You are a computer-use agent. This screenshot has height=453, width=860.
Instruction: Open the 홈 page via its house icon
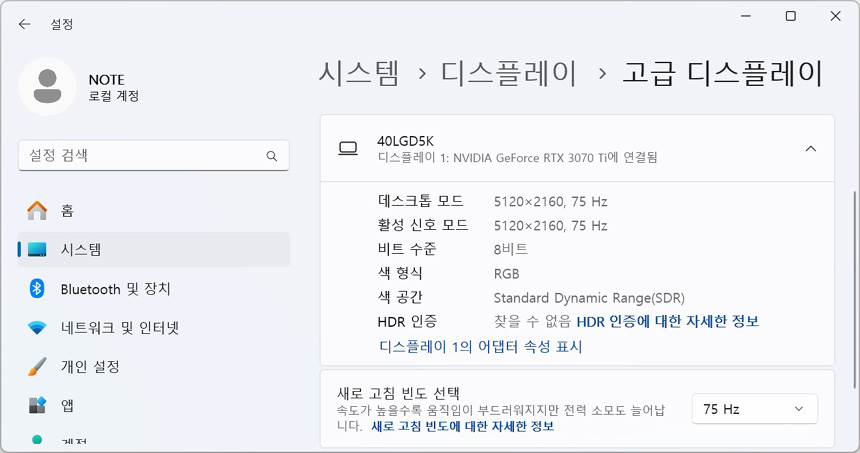click(37, 211)
